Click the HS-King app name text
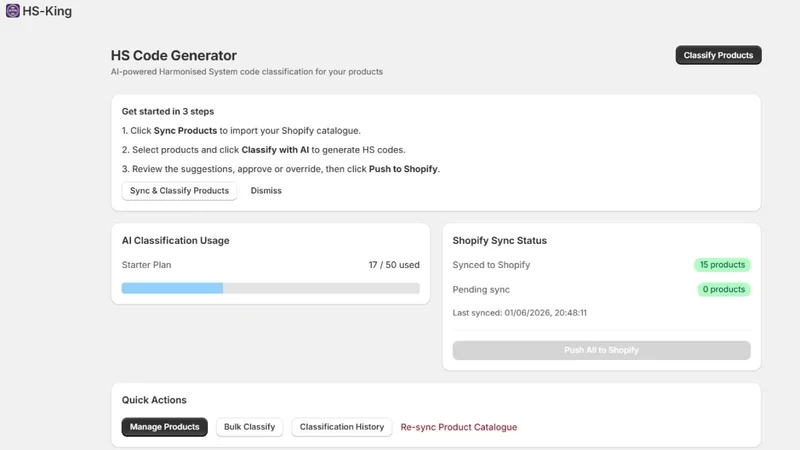This screenshot has height=450, width=800. (47, 11)
